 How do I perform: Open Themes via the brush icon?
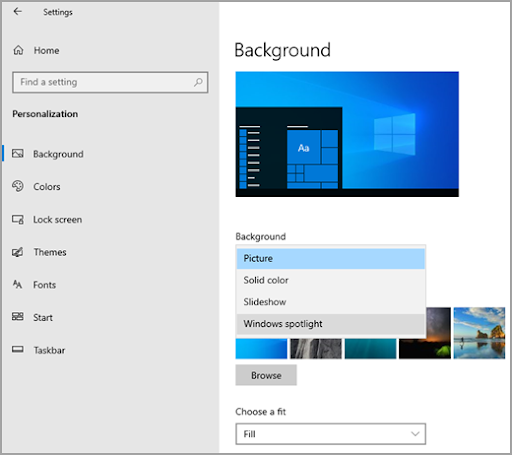18,252
